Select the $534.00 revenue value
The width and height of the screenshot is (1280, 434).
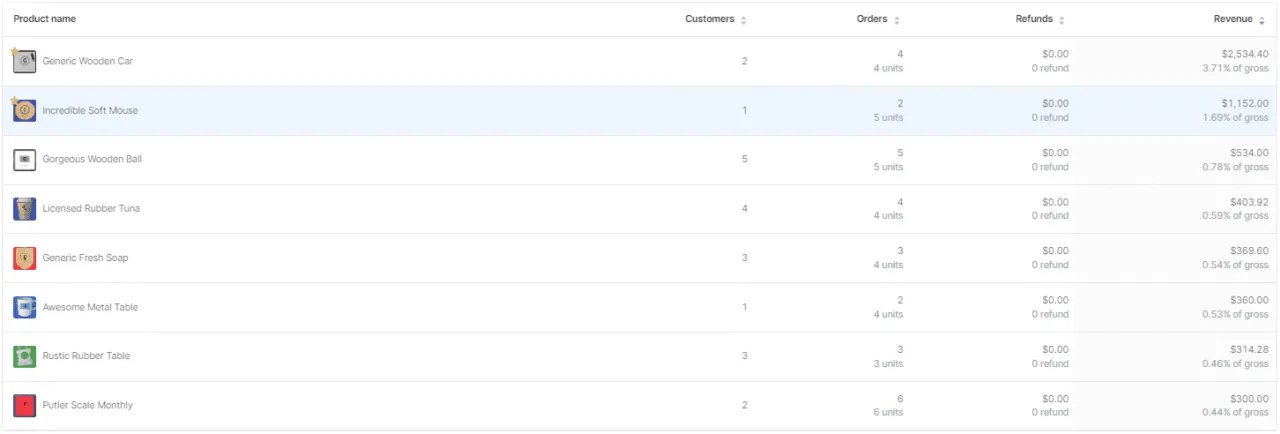point(1250,152)
